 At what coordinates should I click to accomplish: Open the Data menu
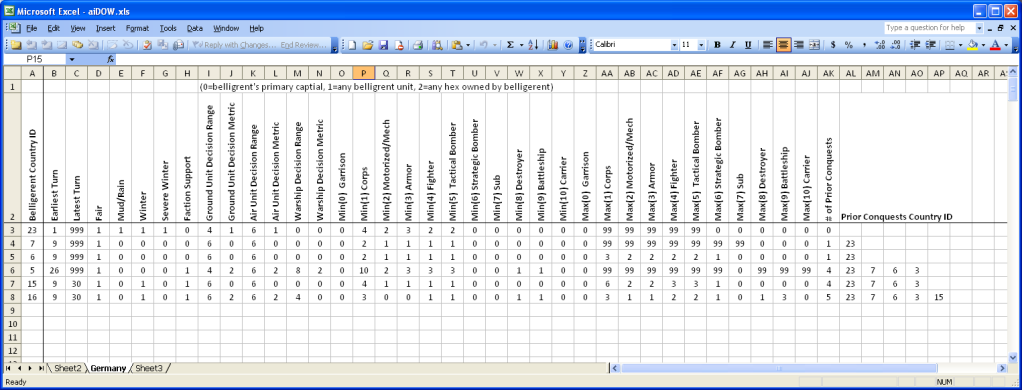click(x=194, y=28)
